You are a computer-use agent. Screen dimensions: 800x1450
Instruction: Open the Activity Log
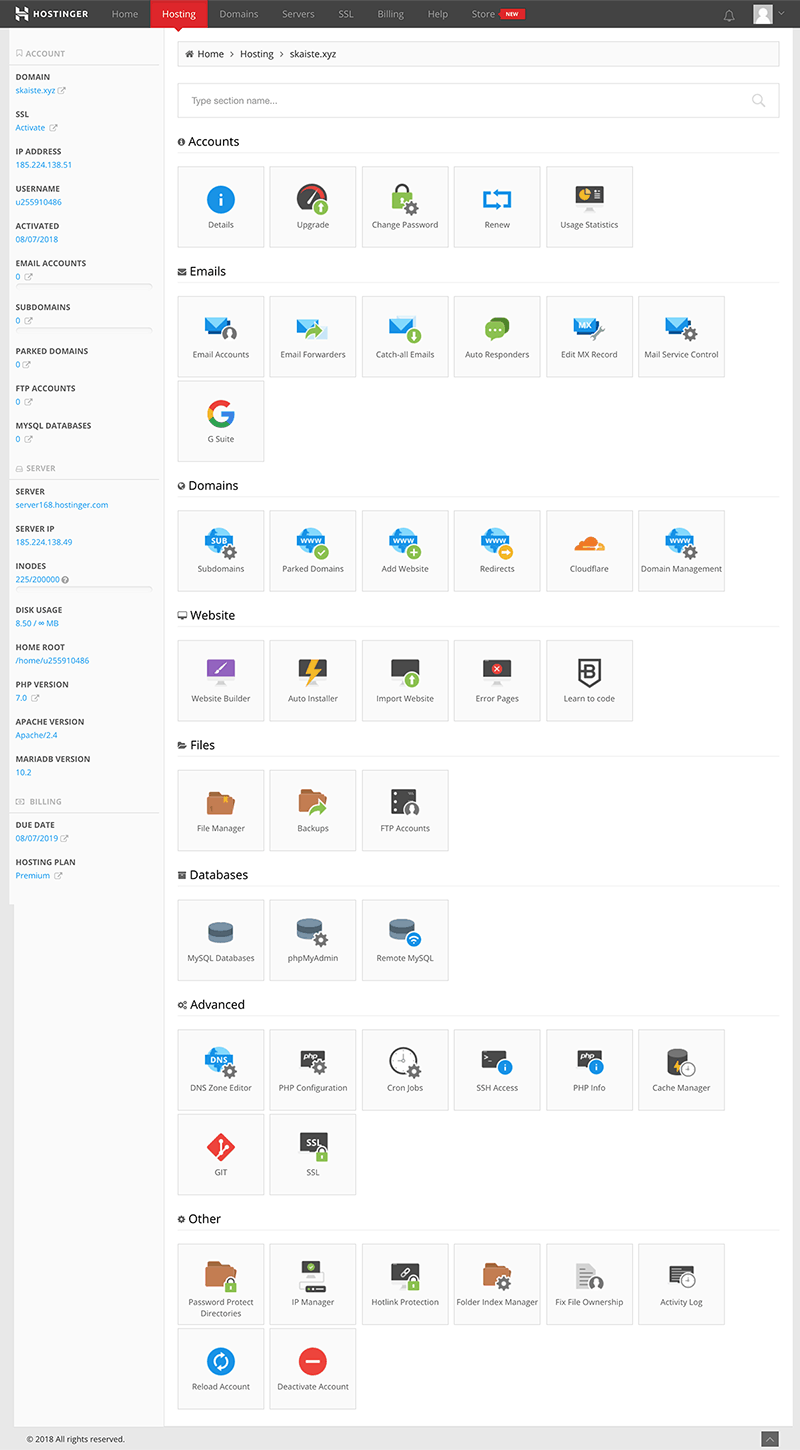[681, 1284]
